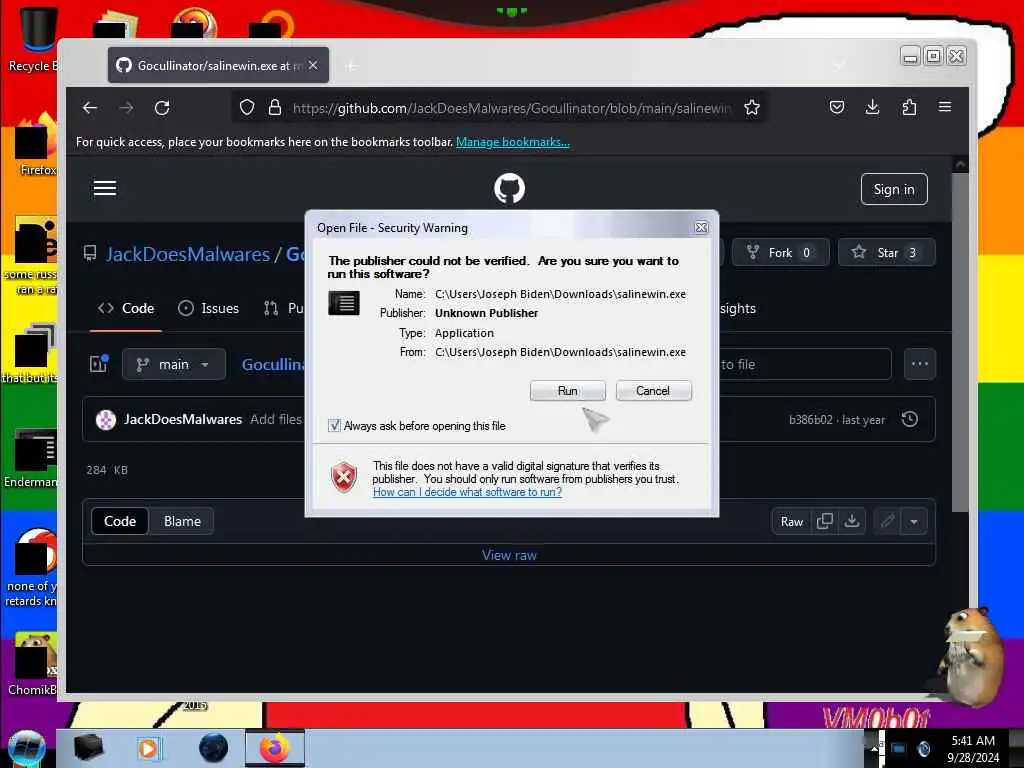Open the three-dots more options button
This screenshot has width=1024, height=768.
(920, 364)
